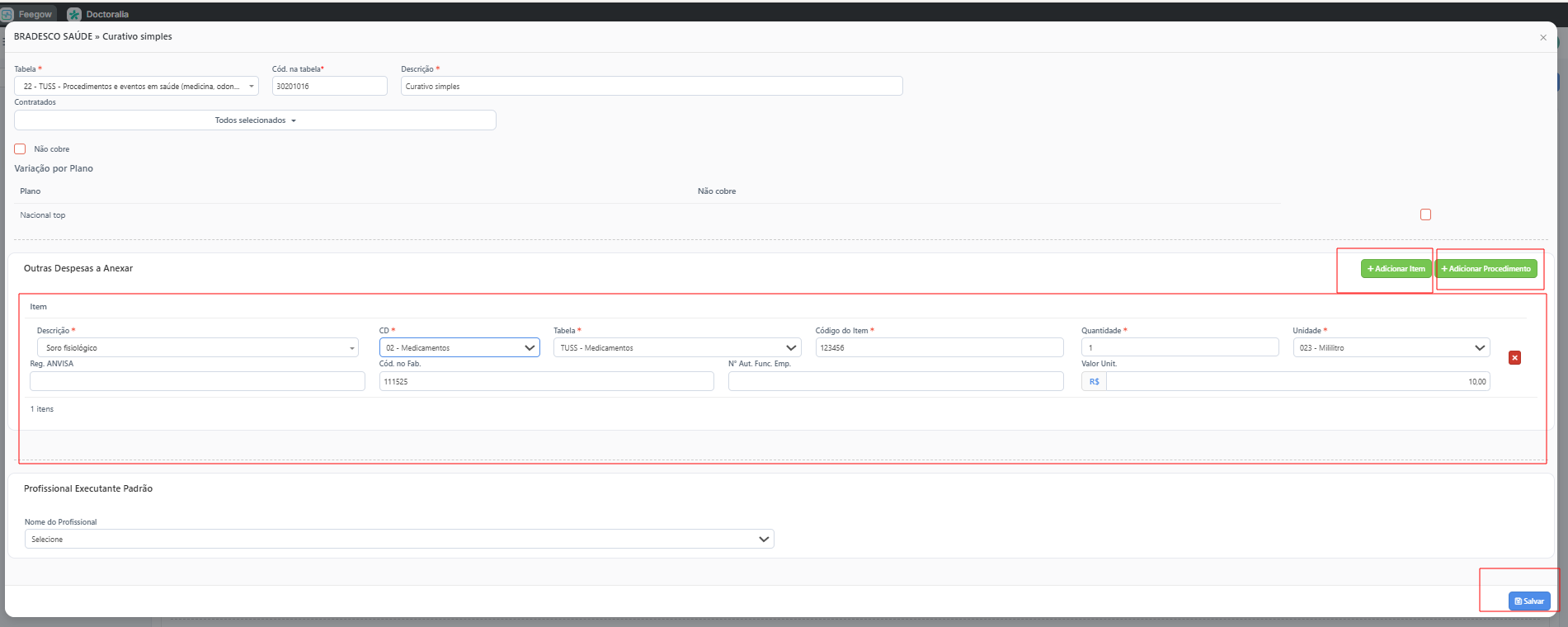Save with the Salvar button
This screenshot has width=1568, height=627.
click(1529, 601)
